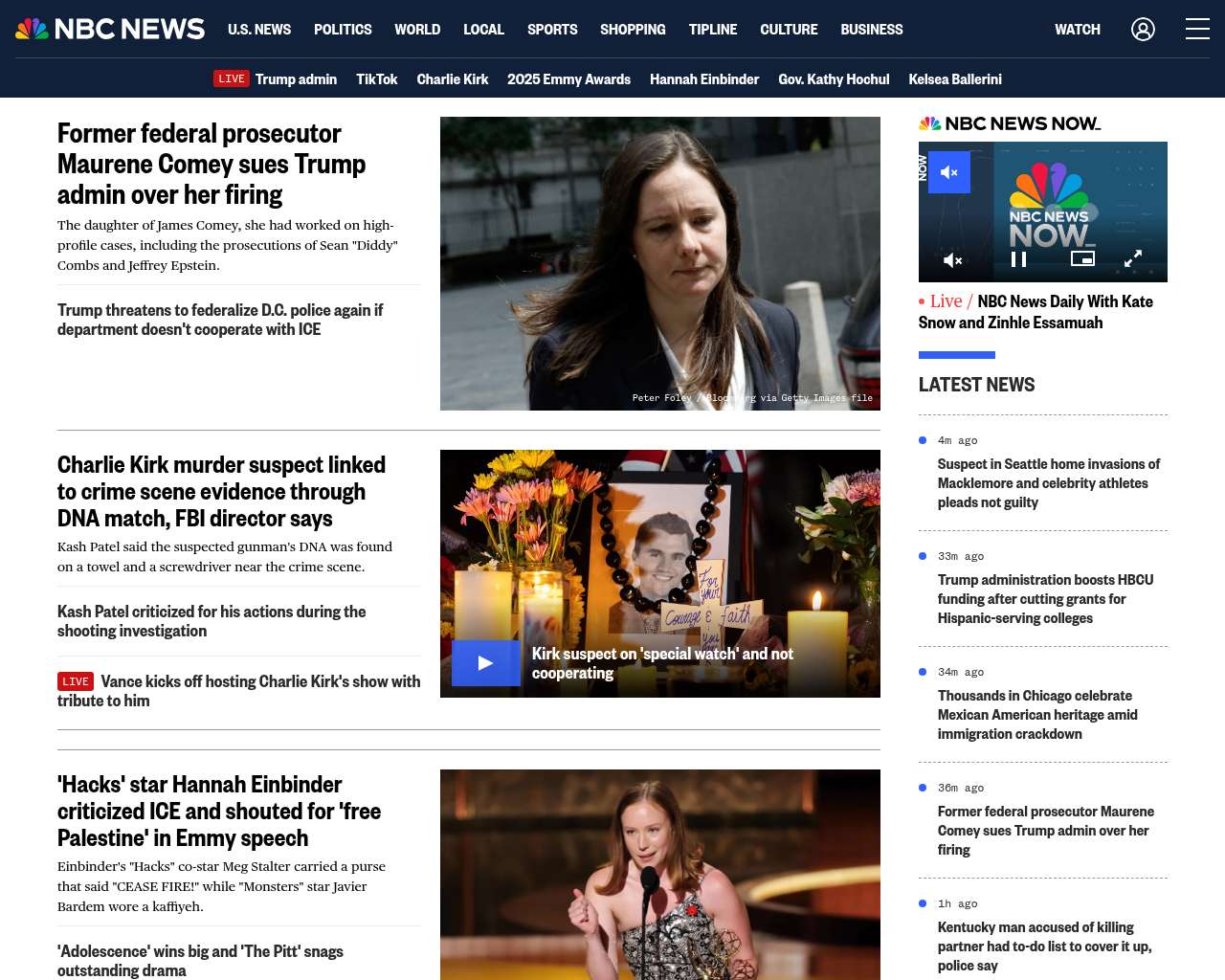Open the Hannah Einbinder Emmy photo
The height and width of the screenshot is (980, 1225).
(x=660, y=875)
